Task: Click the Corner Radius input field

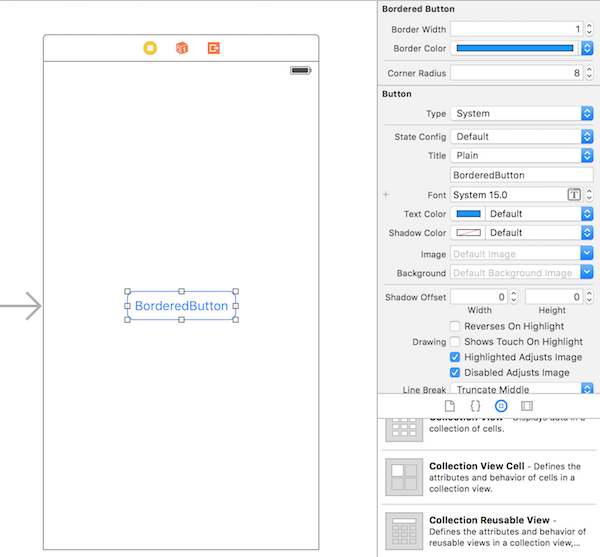Action: click(517, 73)
